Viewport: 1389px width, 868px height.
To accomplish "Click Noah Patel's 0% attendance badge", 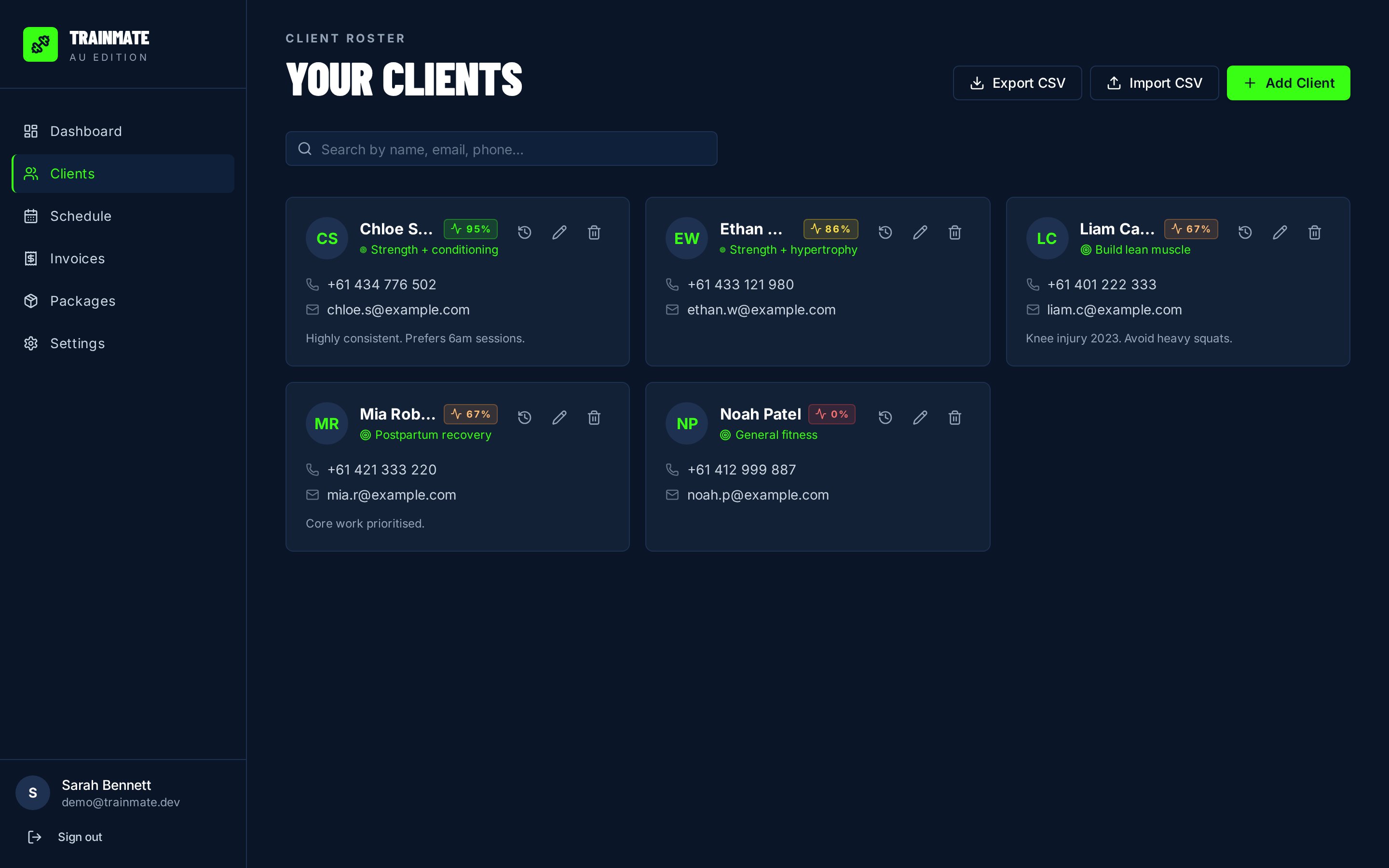I will (831, 414).
